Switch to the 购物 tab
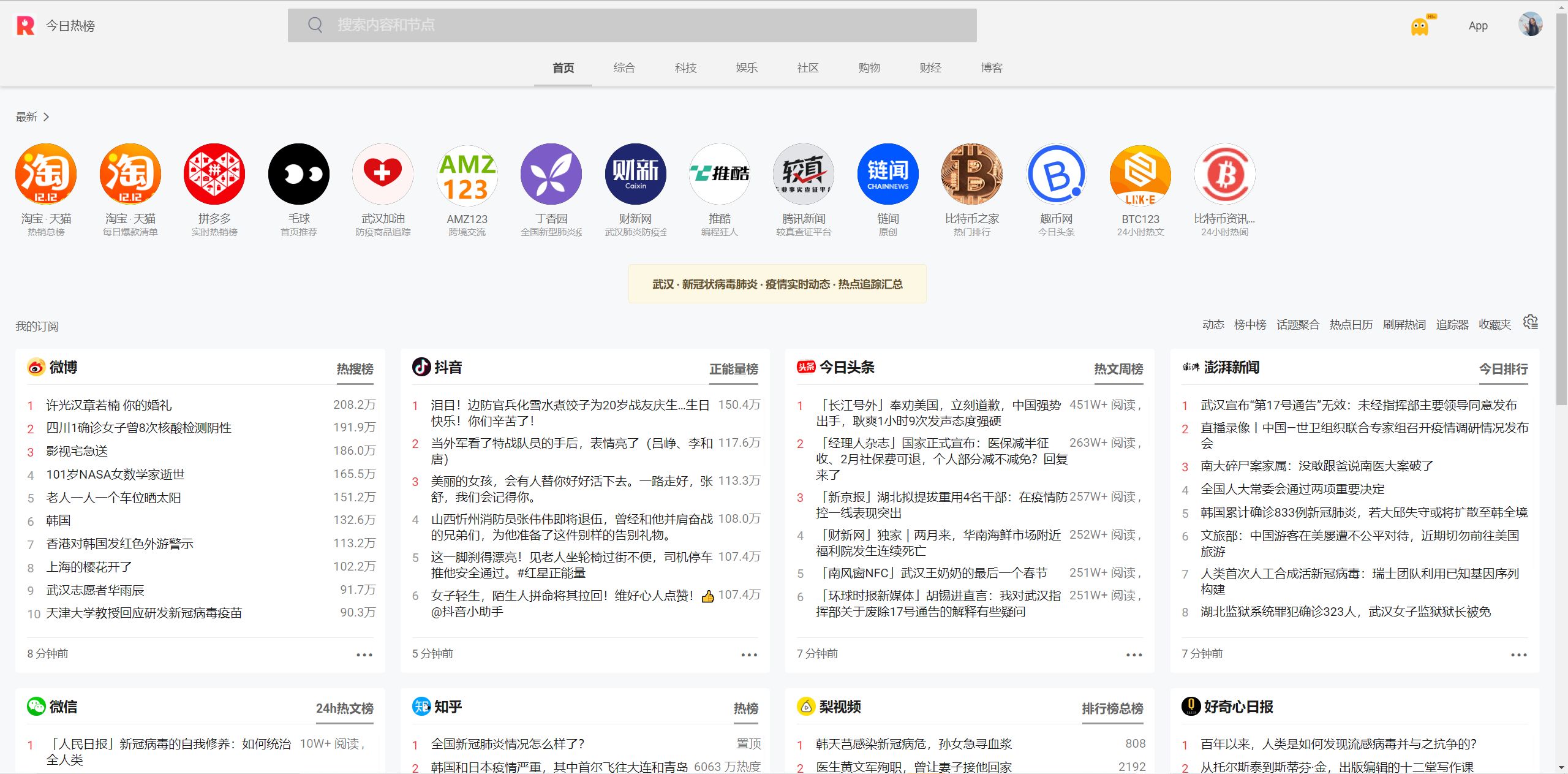The image size is (1568, 774). pos(869,68)
